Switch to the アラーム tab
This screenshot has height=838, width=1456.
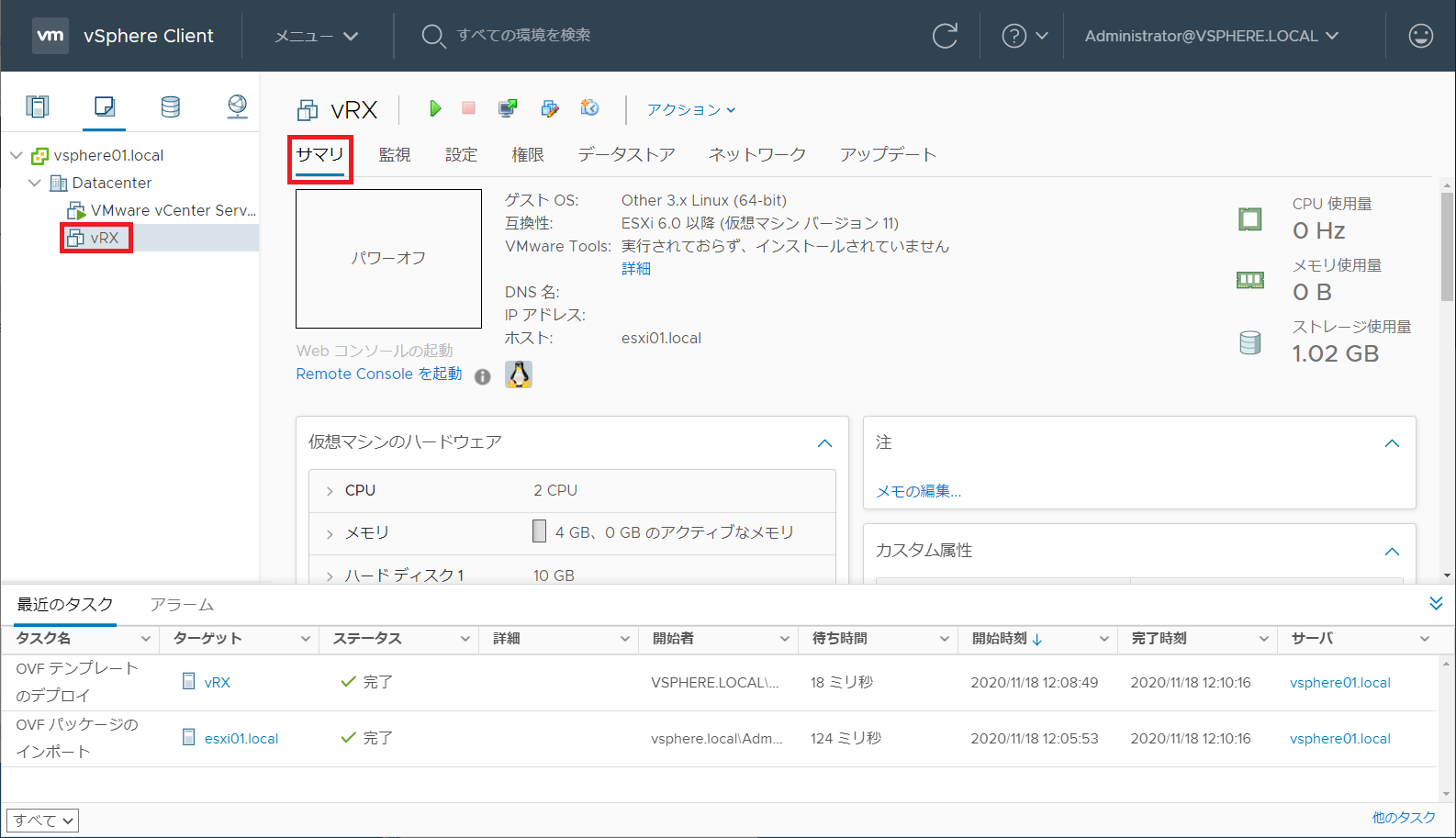(182, 605)
